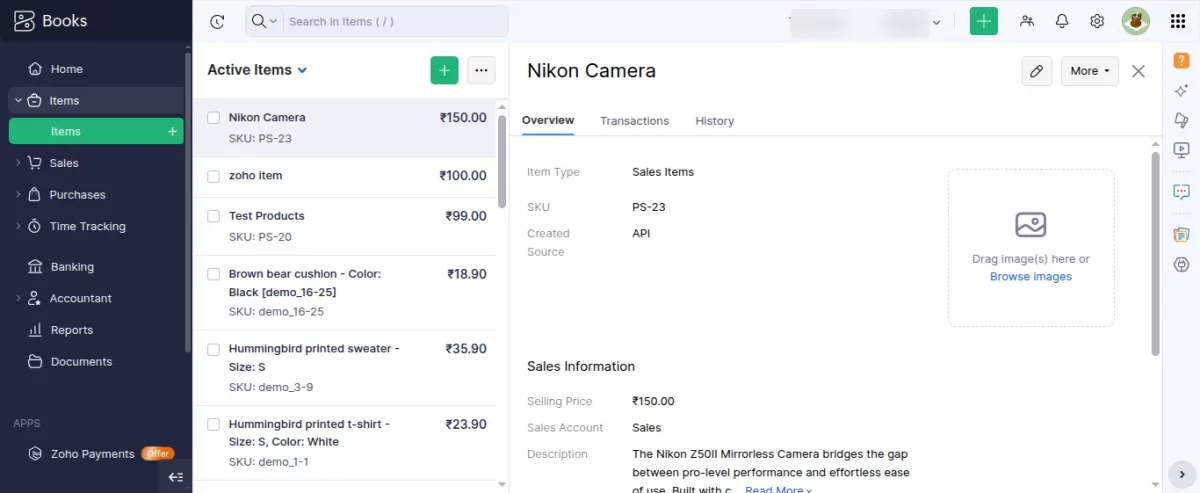Click the sidebar vertical scrollbar
The image size is (1200, 493).
pyautogui.click(x=187, y=200)
